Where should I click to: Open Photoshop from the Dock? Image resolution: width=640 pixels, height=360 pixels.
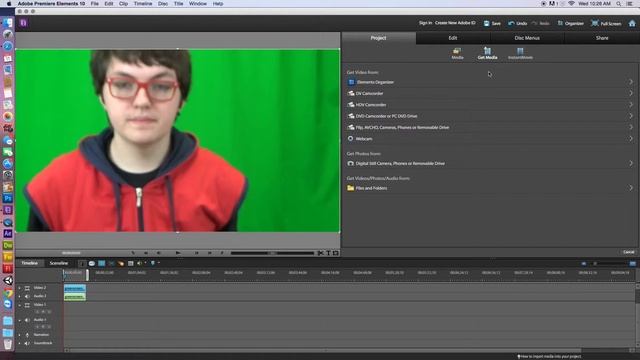click(x=8, y=199)
